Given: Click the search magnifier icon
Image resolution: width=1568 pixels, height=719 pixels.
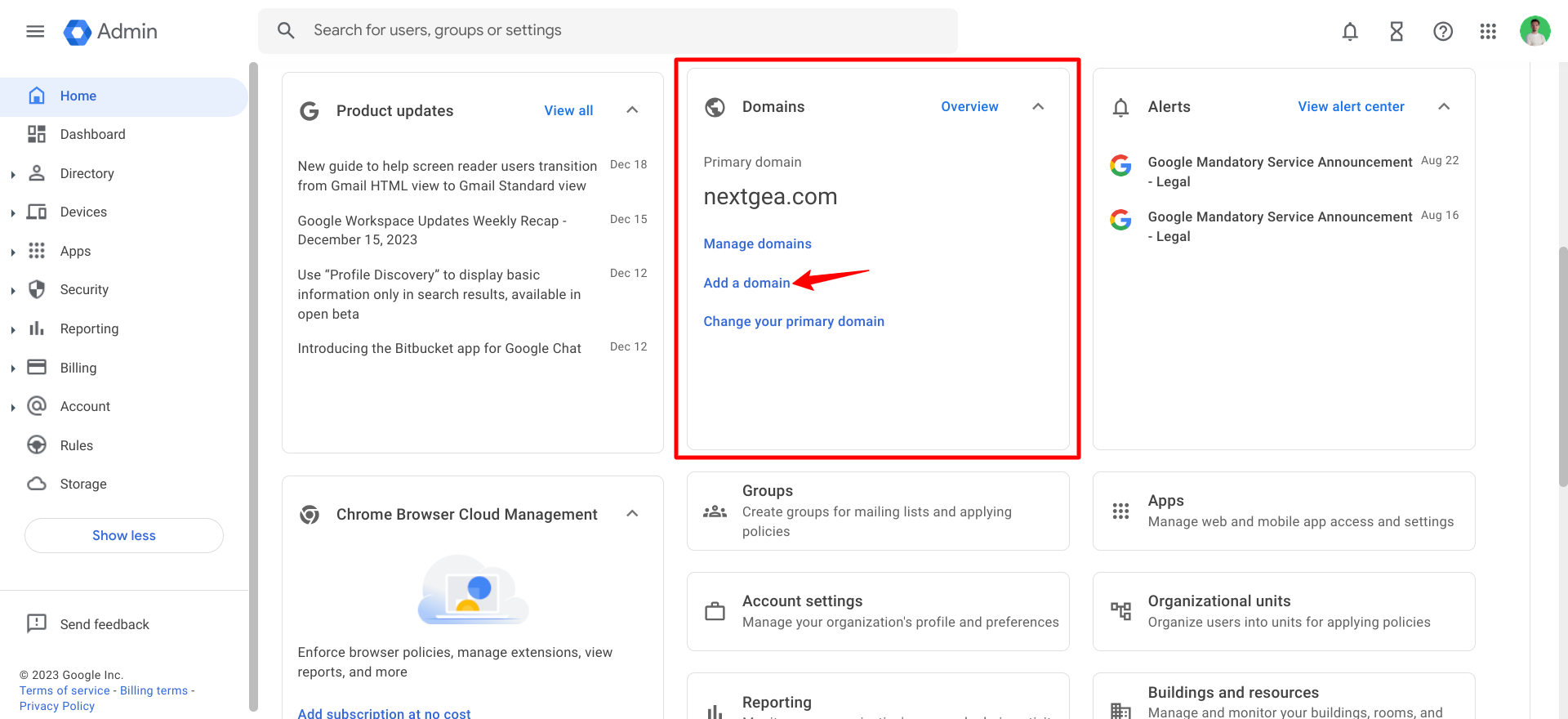Looking at the screenshot, I should [x=285, y=30].
